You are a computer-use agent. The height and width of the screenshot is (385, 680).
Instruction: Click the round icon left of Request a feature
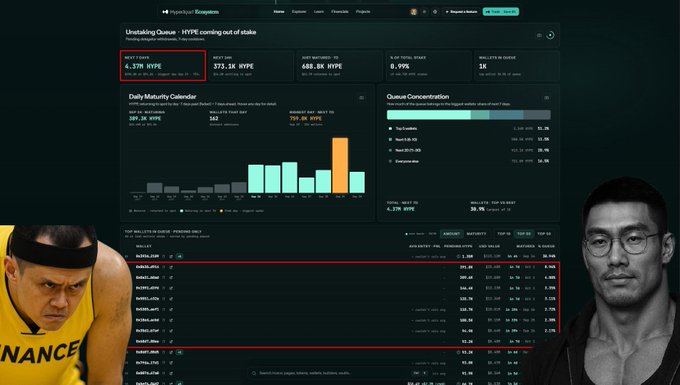pyautogui.click(x=435, y=12)
